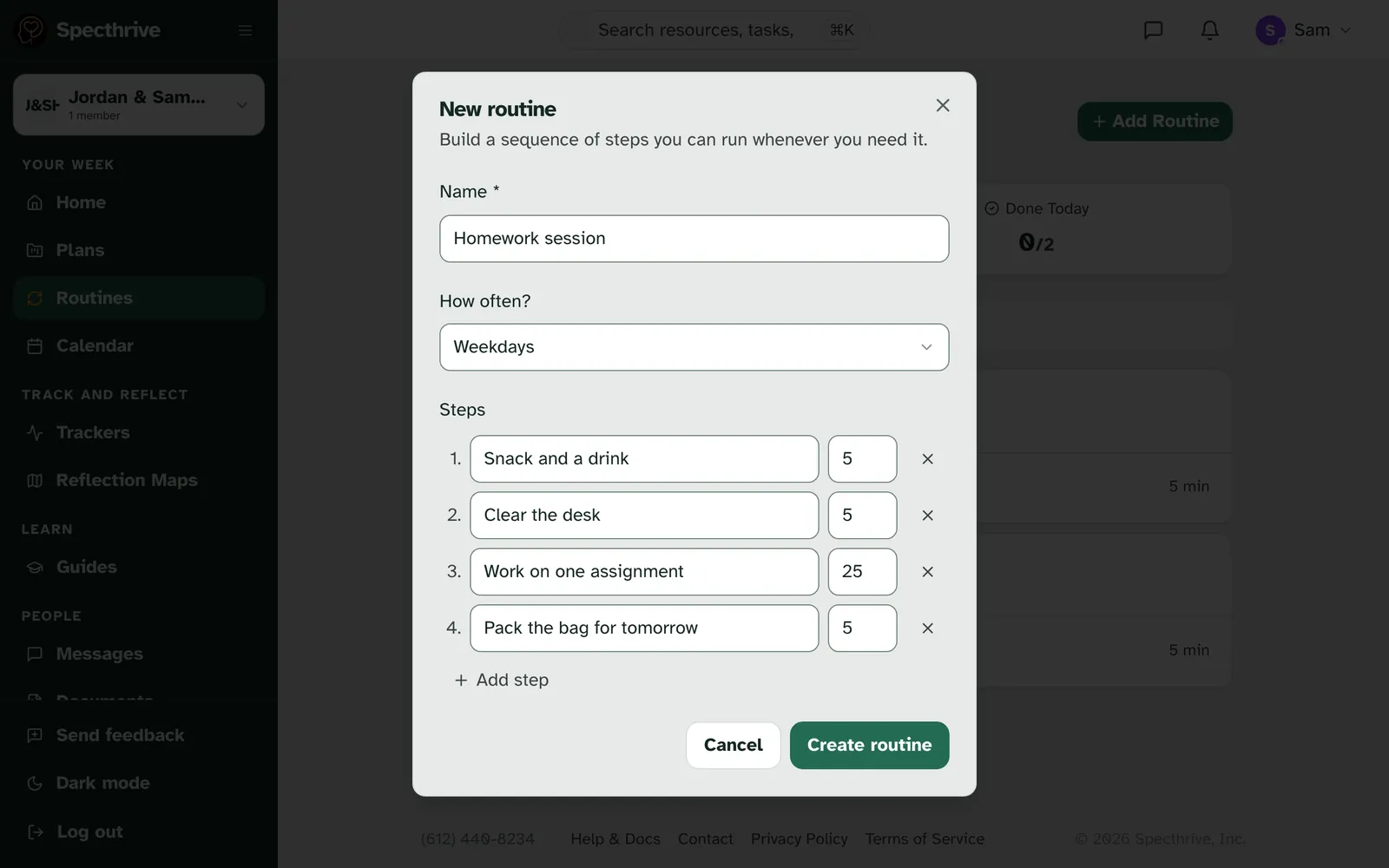Viewport: 1389px width, 868px height.
Task: Open the Privacy Policy footer link
Action: [x=799, y=838]
